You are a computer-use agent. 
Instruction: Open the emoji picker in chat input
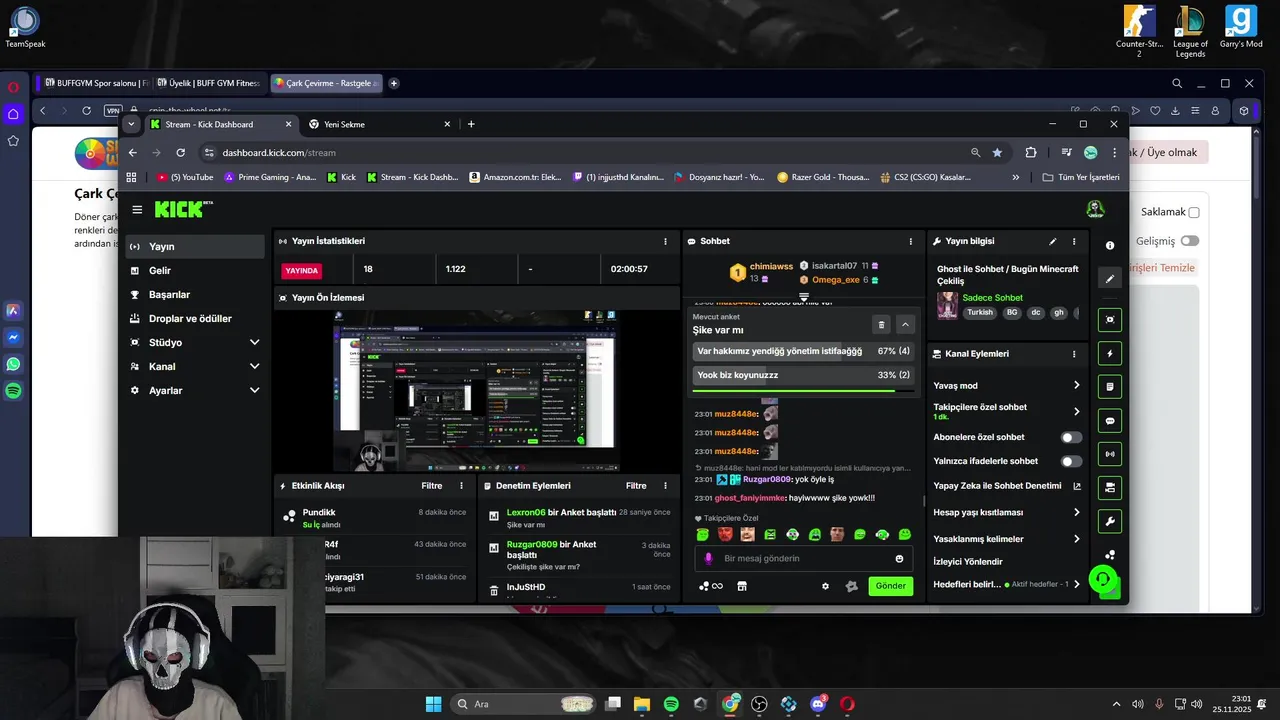click(899, 559)
